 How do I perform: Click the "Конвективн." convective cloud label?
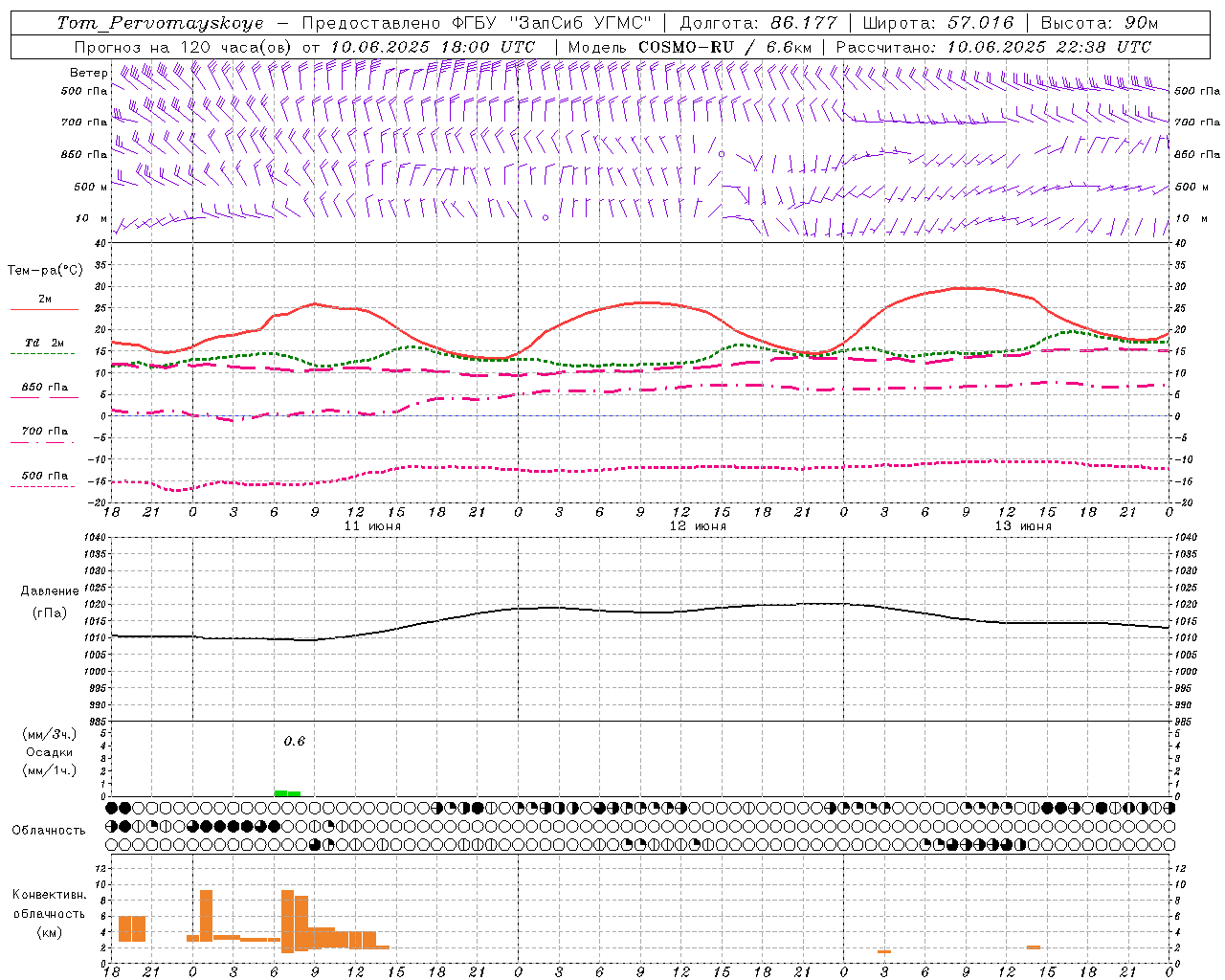tap(50, 895)
